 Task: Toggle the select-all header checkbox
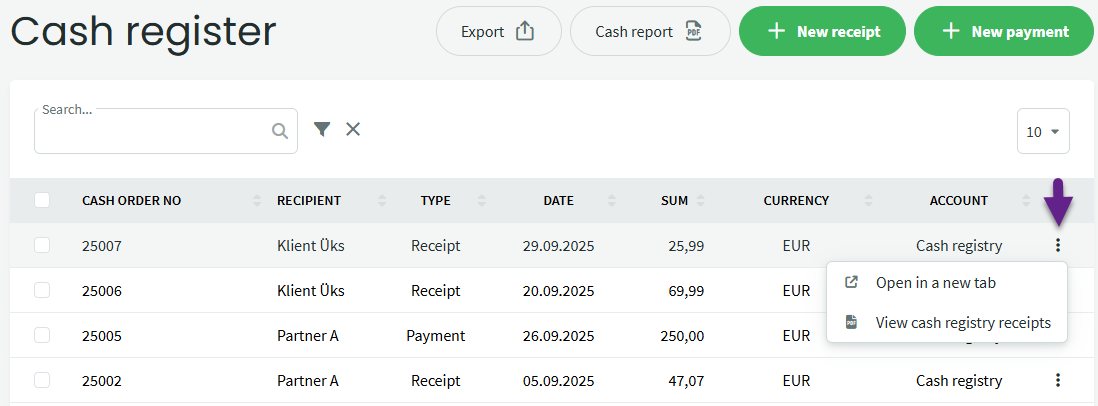[42, 200]
